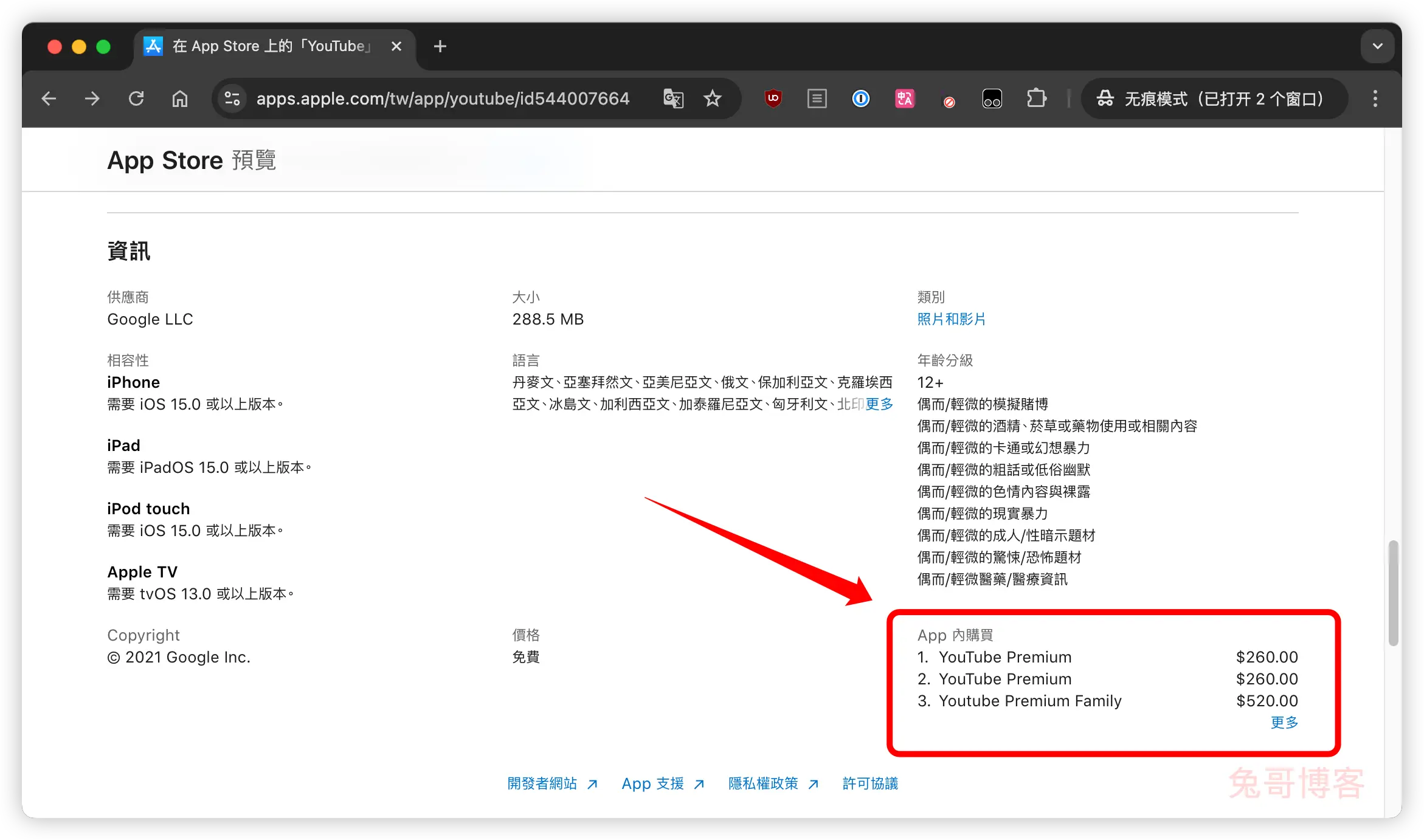Open the Extensions puzzle menu

tap(1036, 98)
